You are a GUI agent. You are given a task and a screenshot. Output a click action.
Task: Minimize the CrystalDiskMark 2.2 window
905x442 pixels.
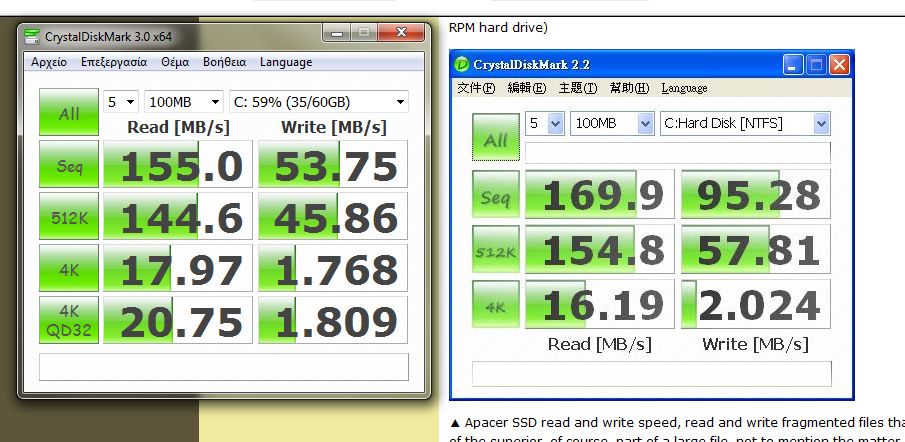(793, 65)
